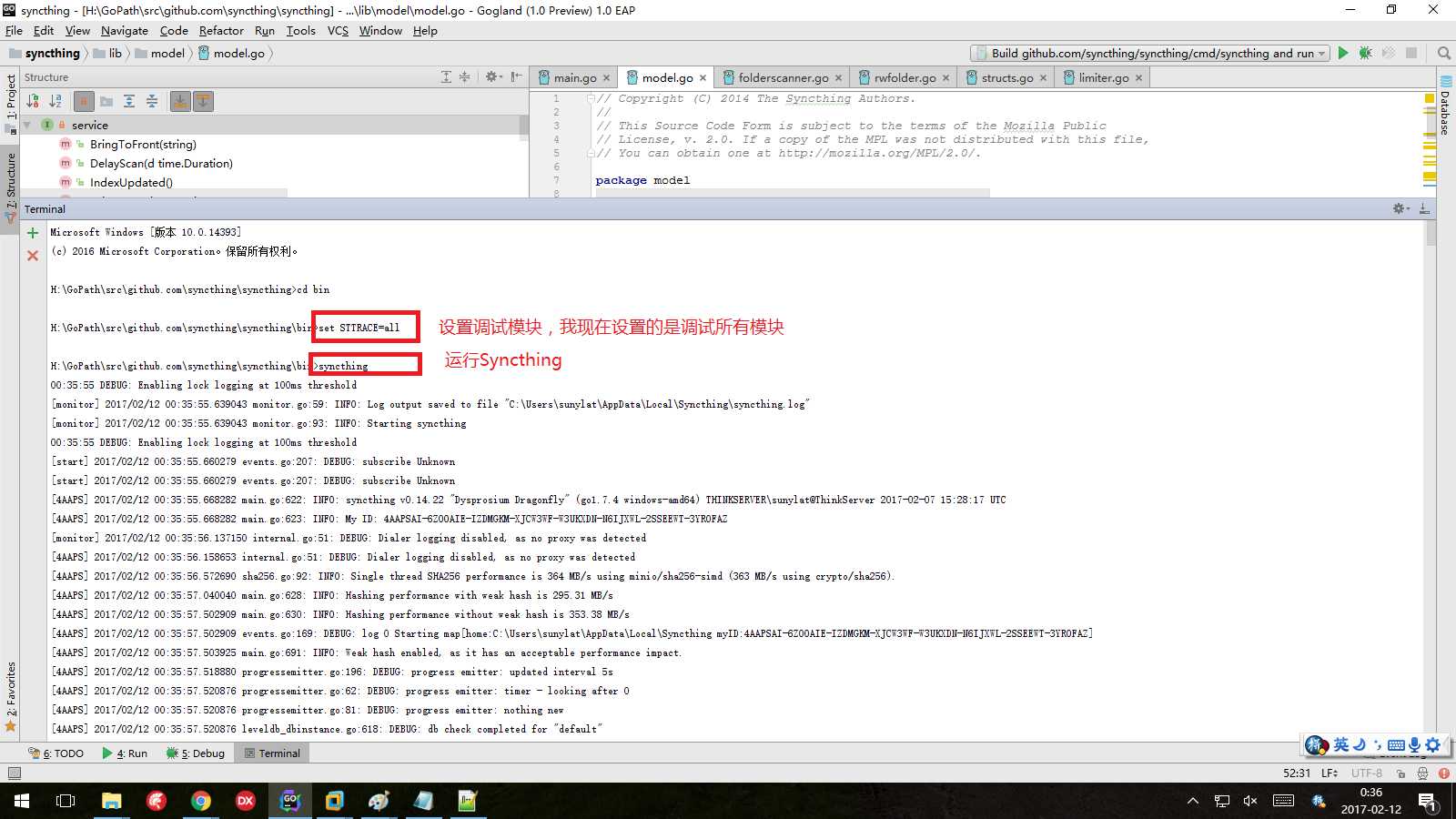This screenshot has width=1456, height=819.
Task: Click syncthing breadcrumb in navigation bar
Action: (45, 53)
